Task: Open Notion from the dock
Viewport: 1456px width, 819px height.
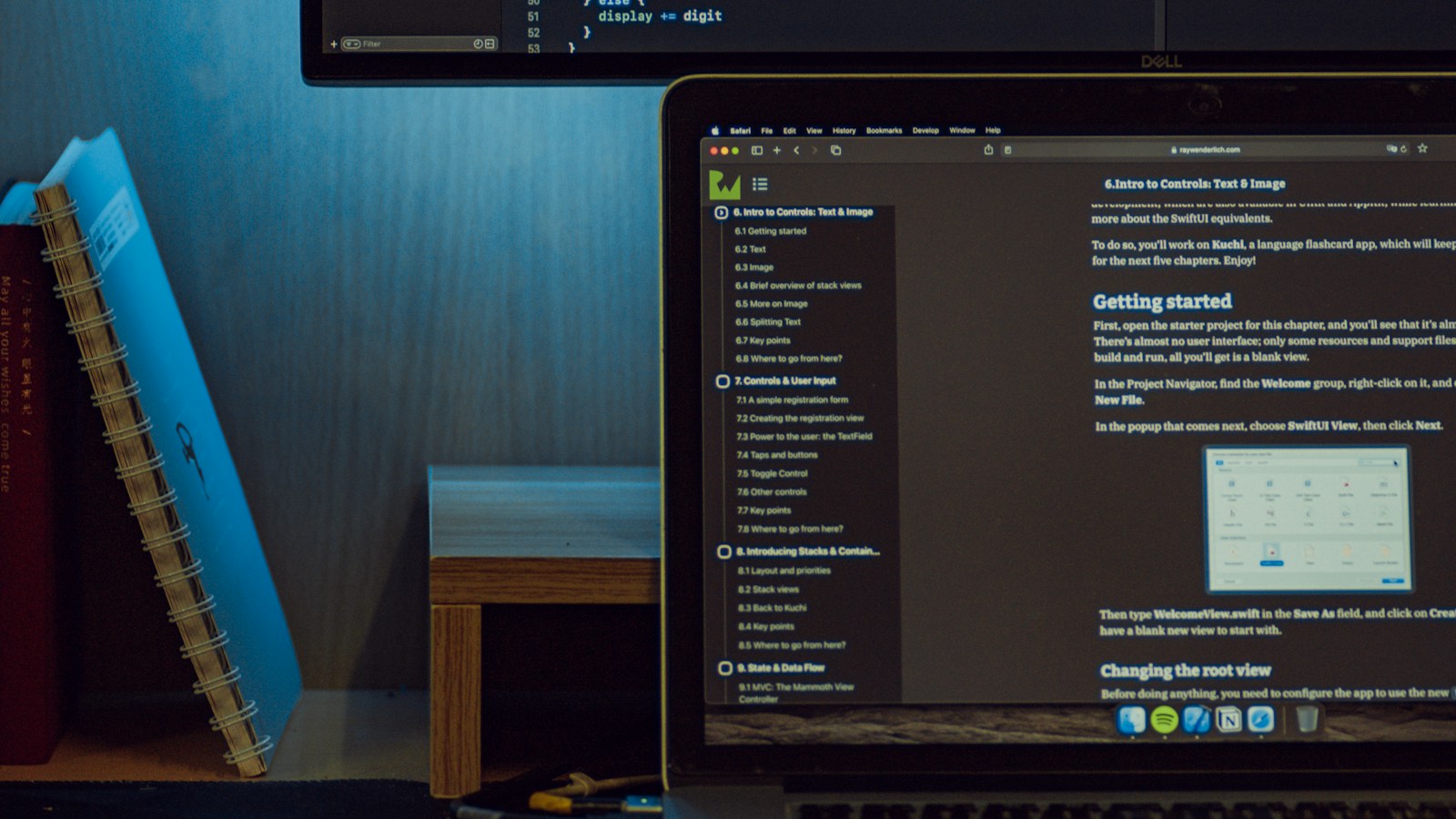Action: (1228, 720)
